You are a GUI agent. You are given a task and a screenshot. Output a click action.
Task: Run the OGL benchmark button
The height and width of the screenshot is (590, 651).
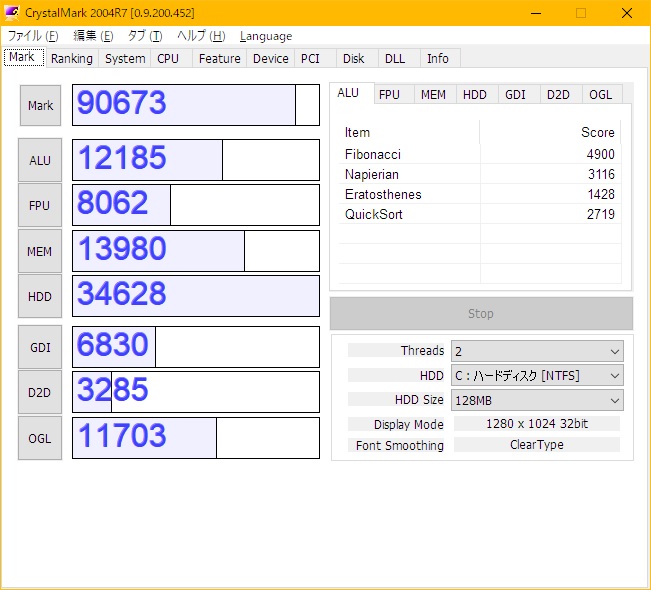coord(40,438)
